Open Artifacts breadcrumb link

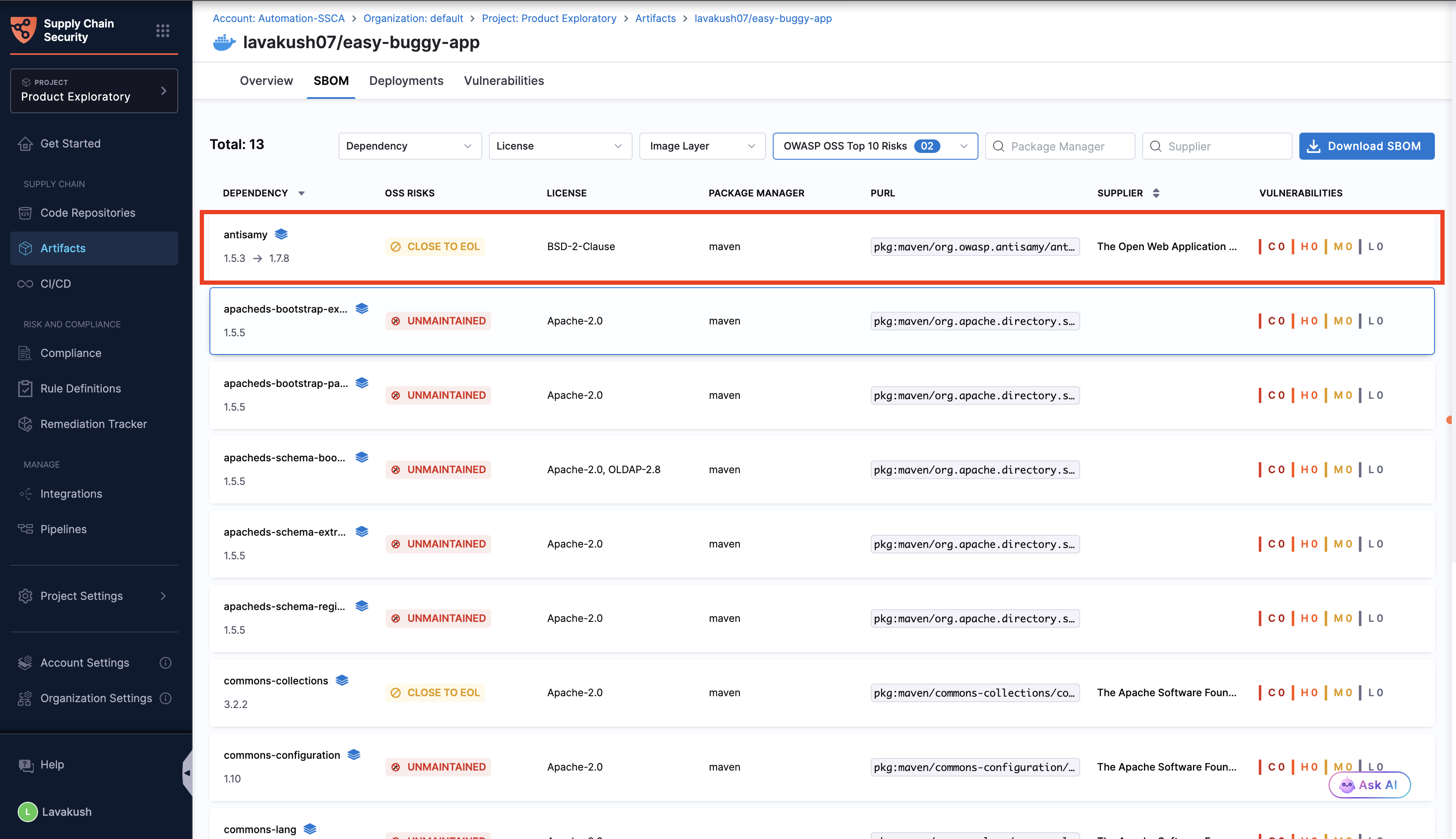tap(655, 19)
